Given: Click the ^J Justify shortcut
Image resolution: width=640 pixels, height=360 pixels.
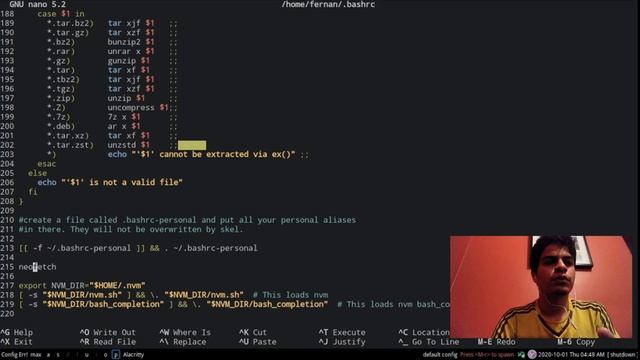Looking at the screenshot, I should 342,342.
